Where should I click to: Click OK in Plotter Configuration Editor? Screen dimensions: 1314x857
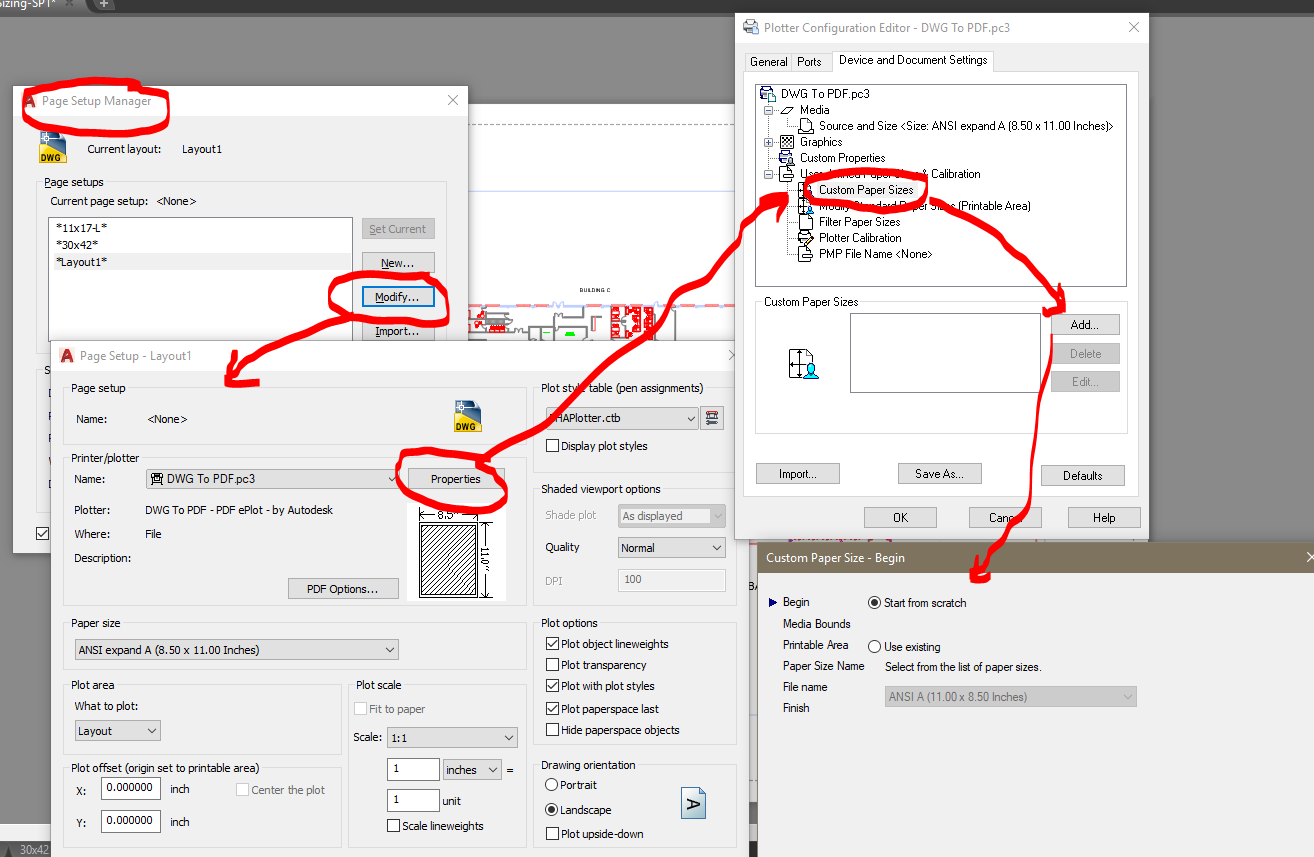pos(900,518)
